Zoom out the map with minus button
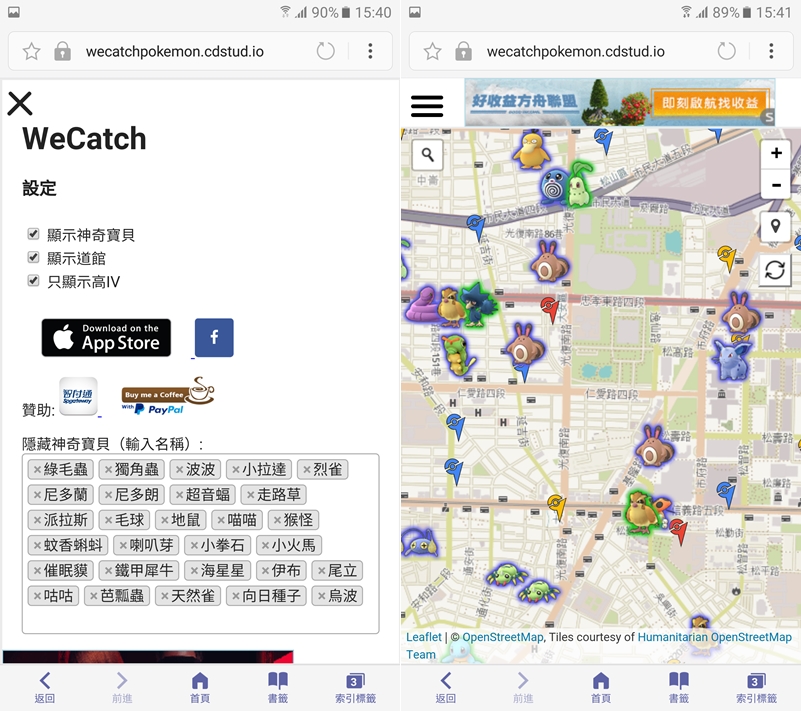Image resolution: width=801 pixels, height=711 pixels. click(776, 184)
